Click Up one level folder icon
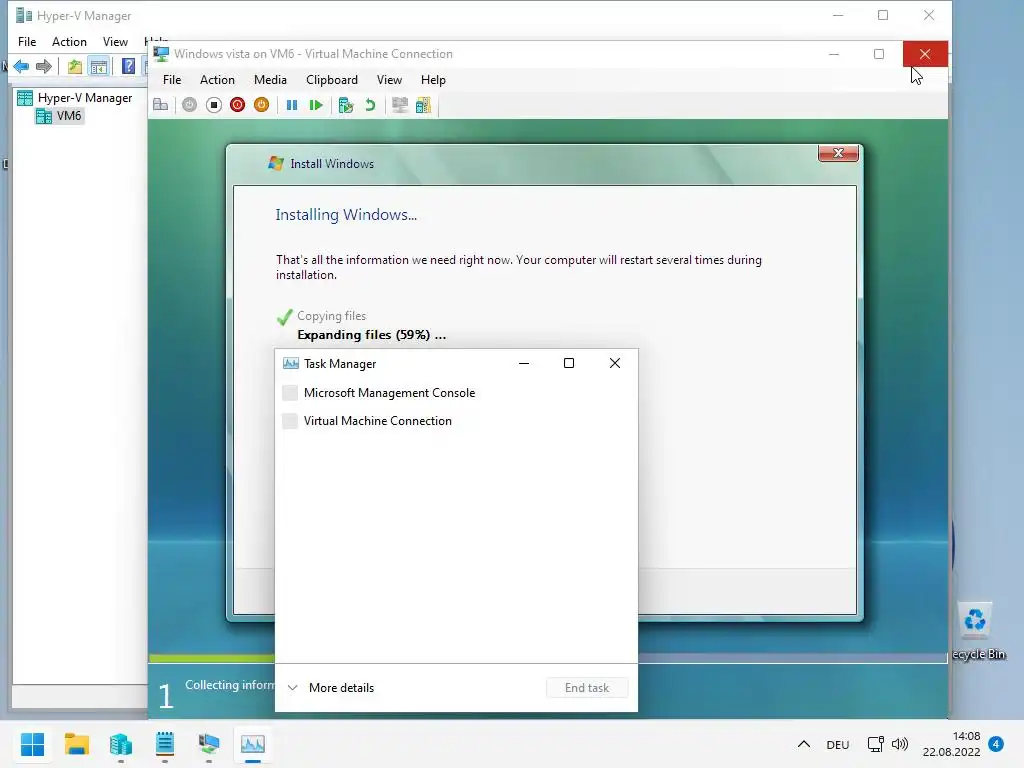This screenshot has width=1024, height=768. (75, 66)
